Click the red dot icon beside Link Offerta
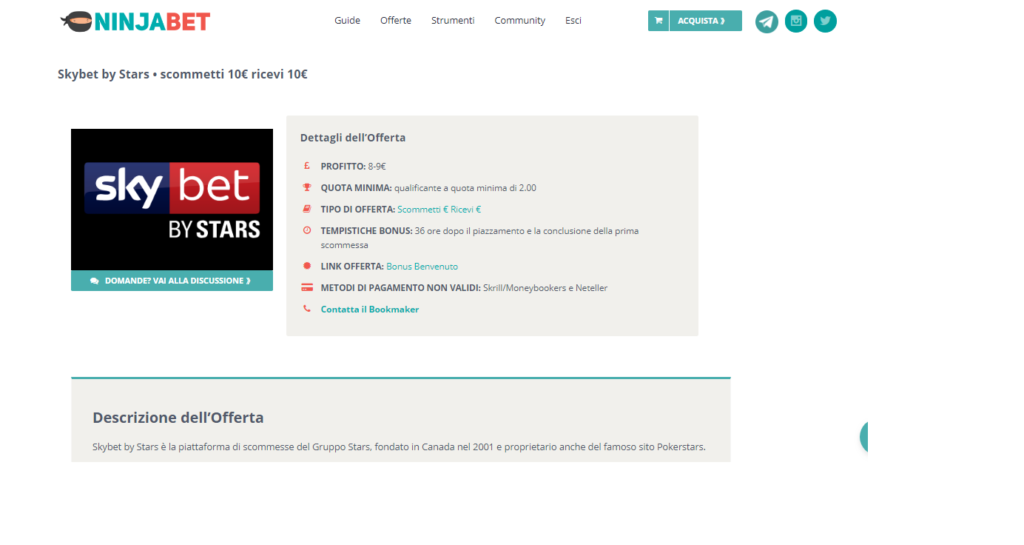The height and width of the screenshot is (545, 1024). (x=307, y=266)
